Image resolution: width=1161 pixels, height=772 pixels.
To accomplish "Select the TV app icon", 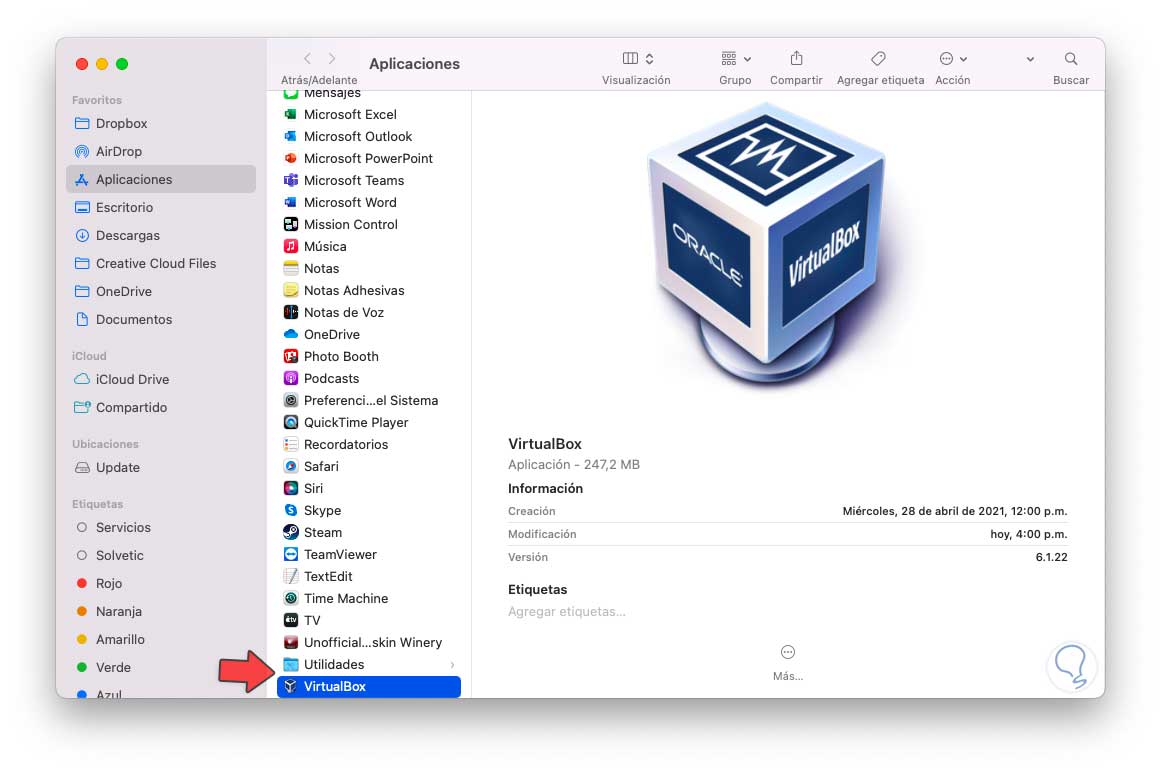I will click(x=291, y=620).
